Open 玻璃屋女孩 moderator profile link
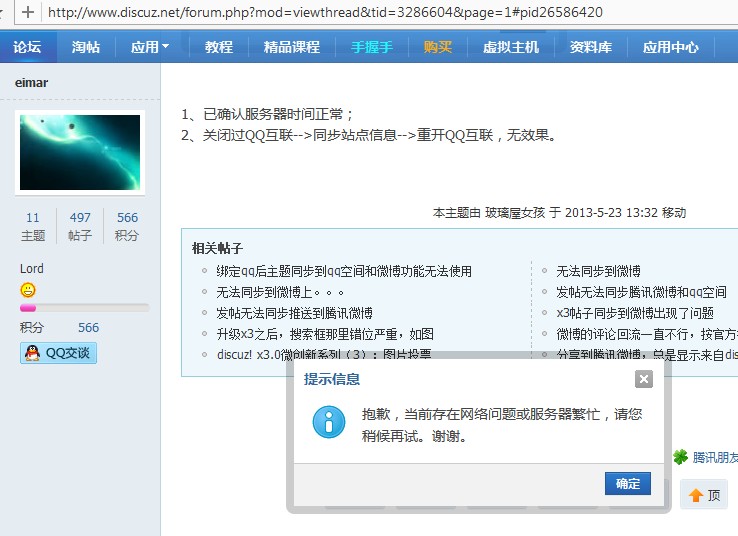This screenshot has width=738, height=536. tap(515, 213)
